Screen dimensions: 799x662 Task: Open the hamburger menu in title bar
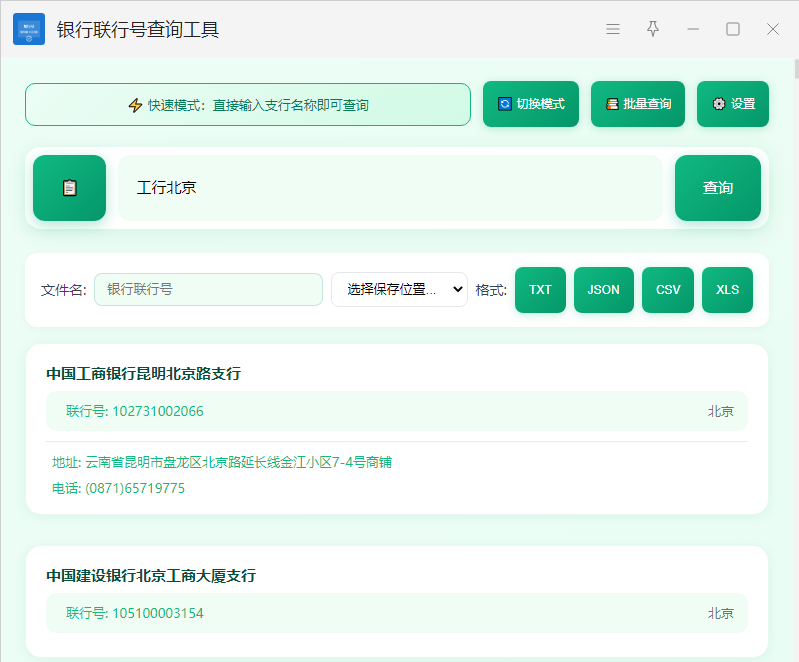click(613, 29)
